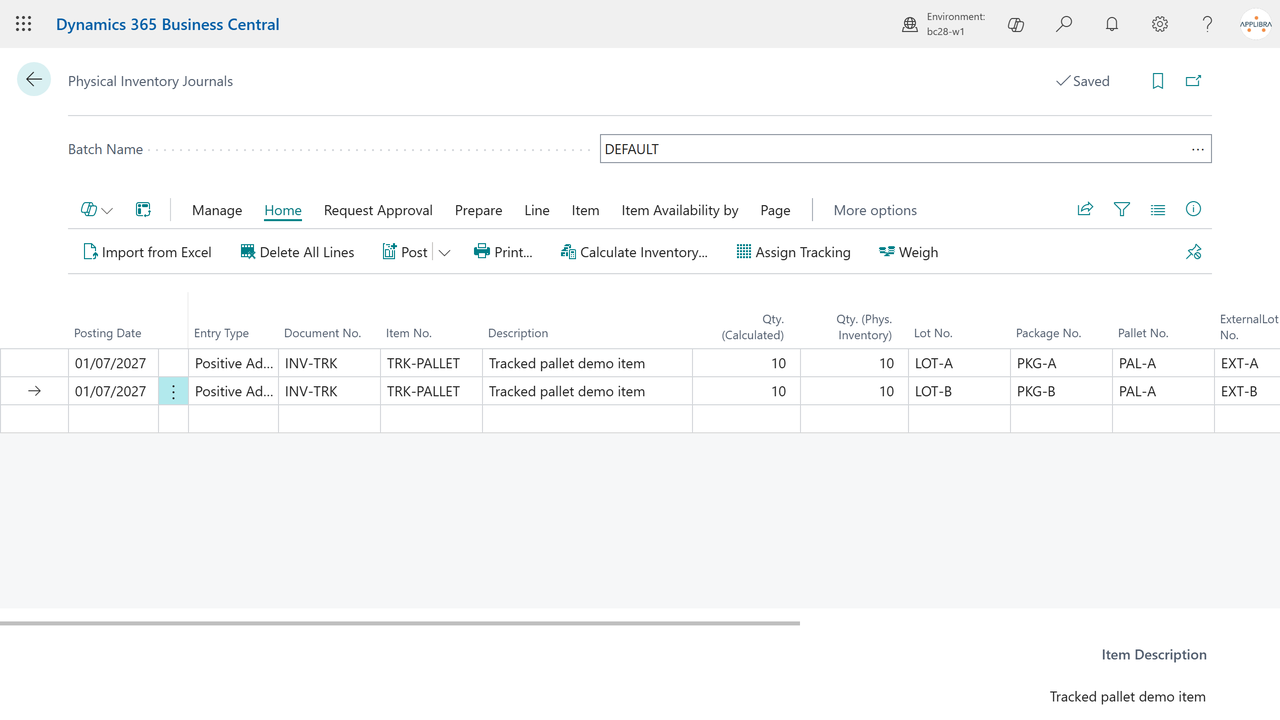Click Assign Tracking
The width and height of the screenshot is (1280, 720).
coord(793,252)
